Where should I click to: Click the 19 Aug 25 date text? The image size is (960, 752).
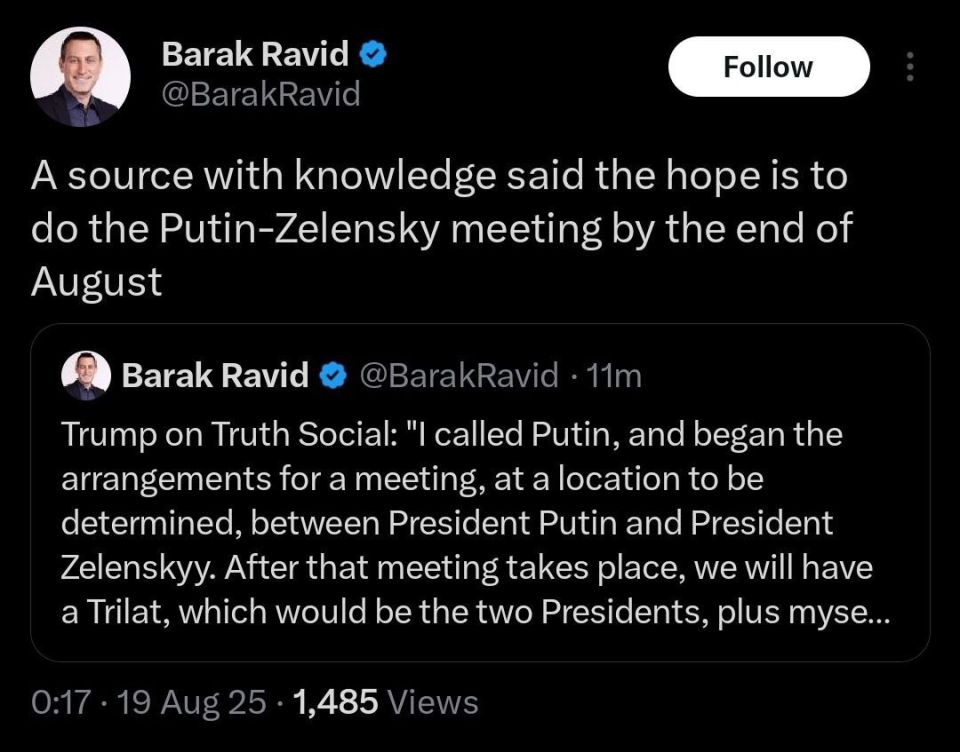click(x=180, y=702)
